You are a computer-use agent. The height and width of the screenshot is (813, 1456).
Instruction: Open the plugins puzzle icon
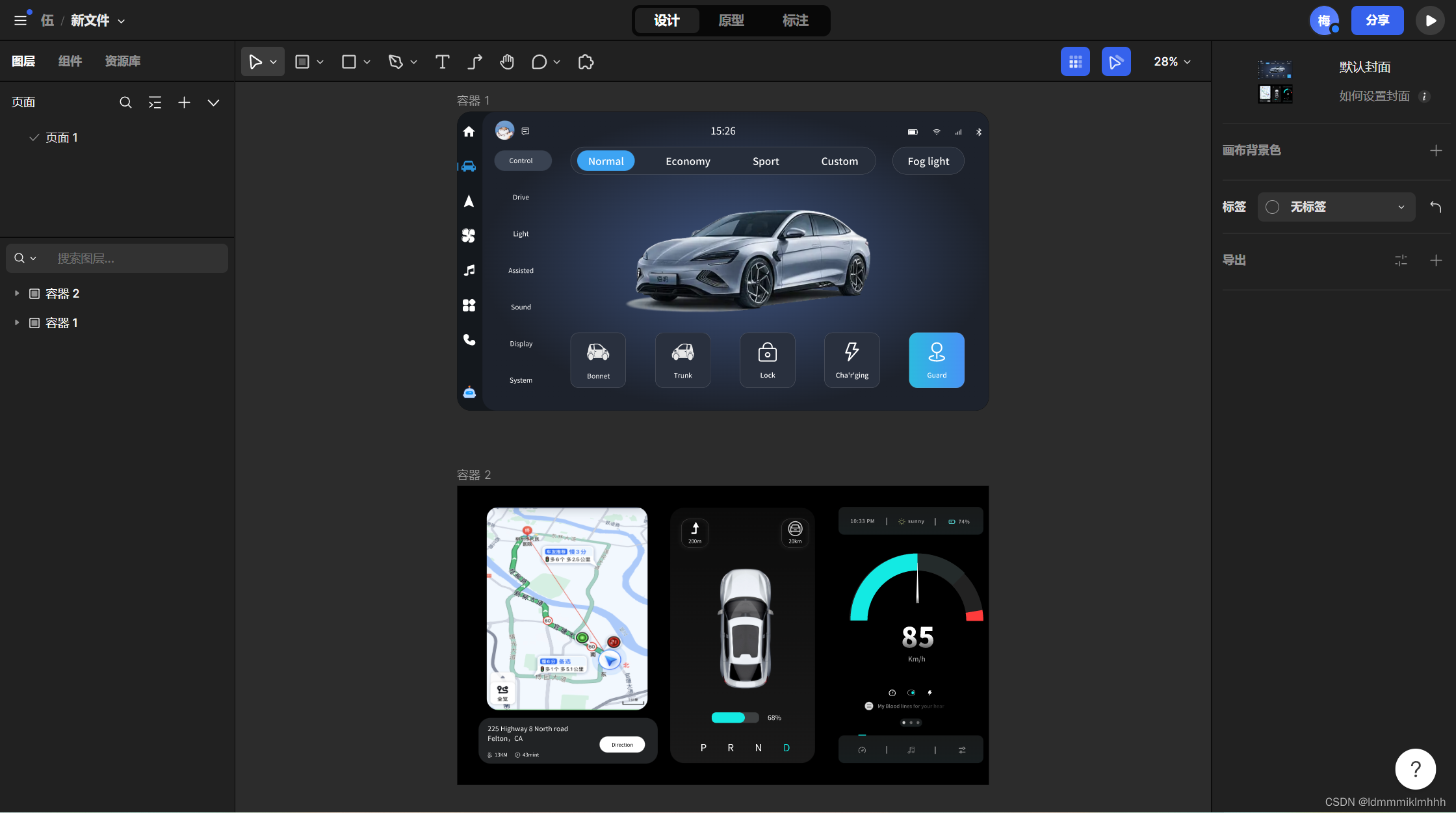[x=586, y=62]
